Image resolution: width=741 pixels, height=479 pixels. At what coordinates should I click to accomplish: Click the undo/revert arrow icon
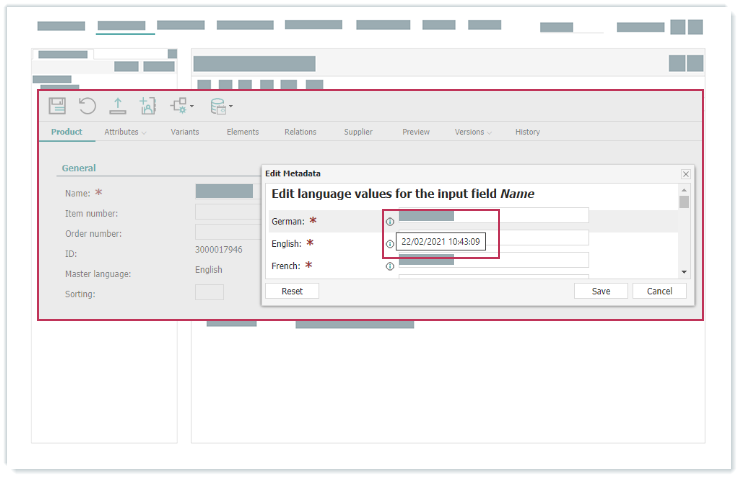87,106
